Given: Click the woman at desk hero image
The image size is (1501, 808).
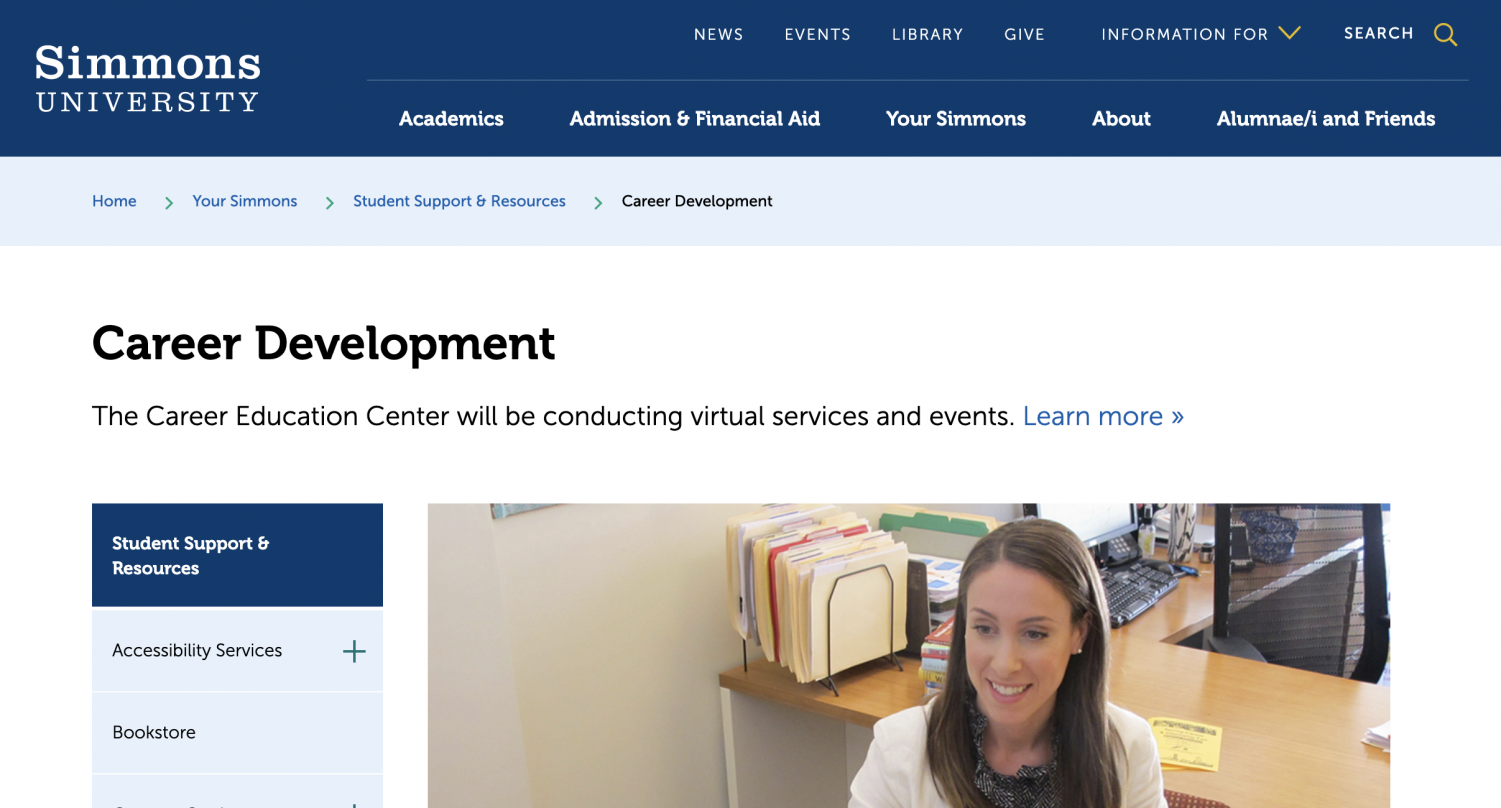Looking at the screenshot, I should tap(909, 655).
